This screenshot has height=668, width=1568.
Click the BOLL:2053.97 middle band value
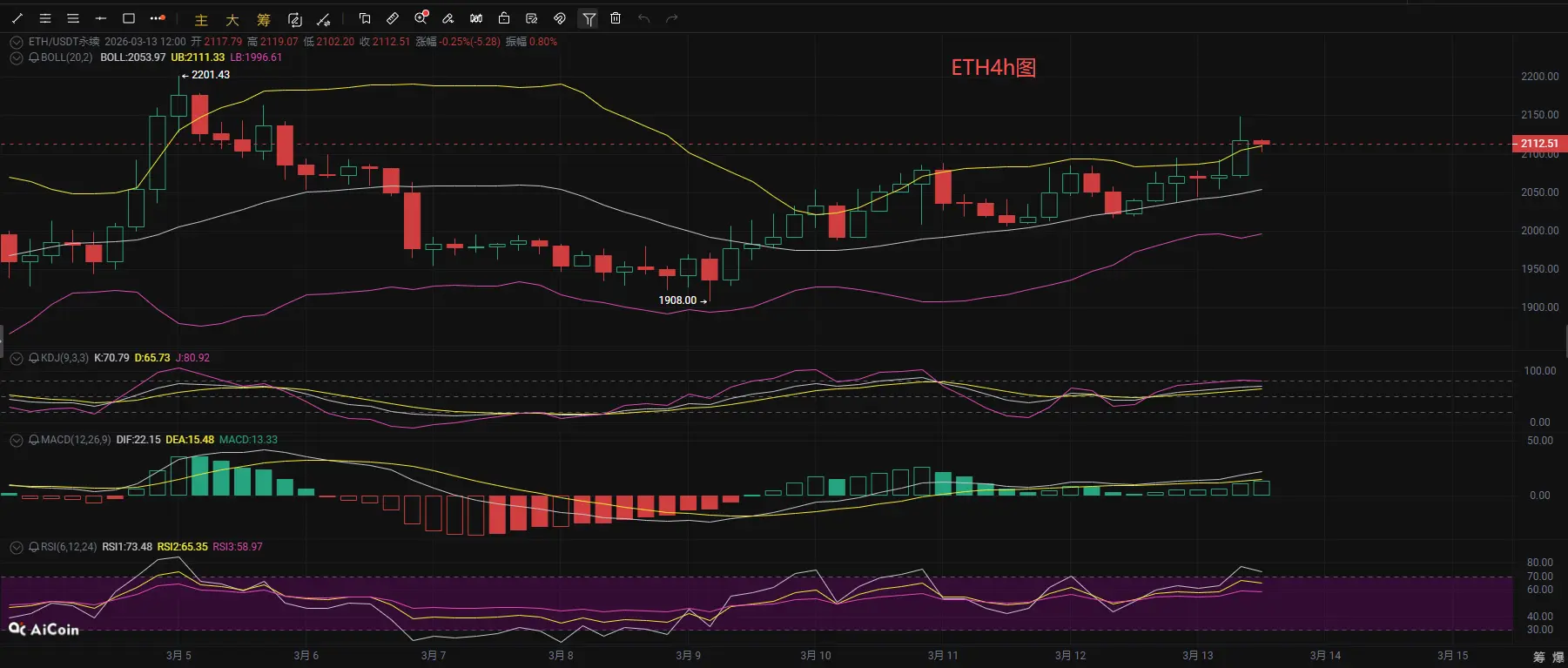tap(133, 57)
